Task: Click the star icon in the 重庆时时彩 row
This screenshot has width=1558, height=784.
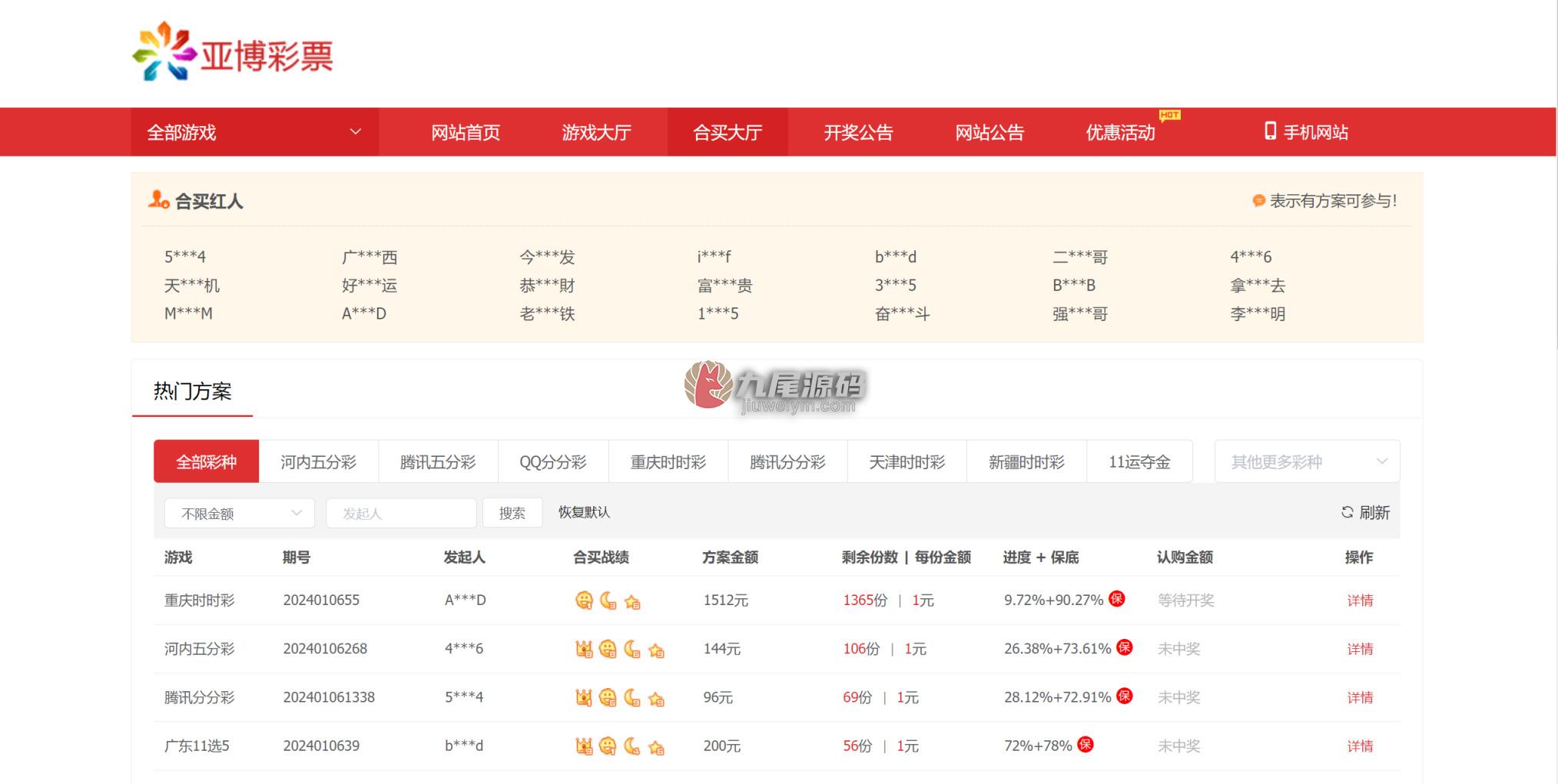Action: click(x=632, y=602)
